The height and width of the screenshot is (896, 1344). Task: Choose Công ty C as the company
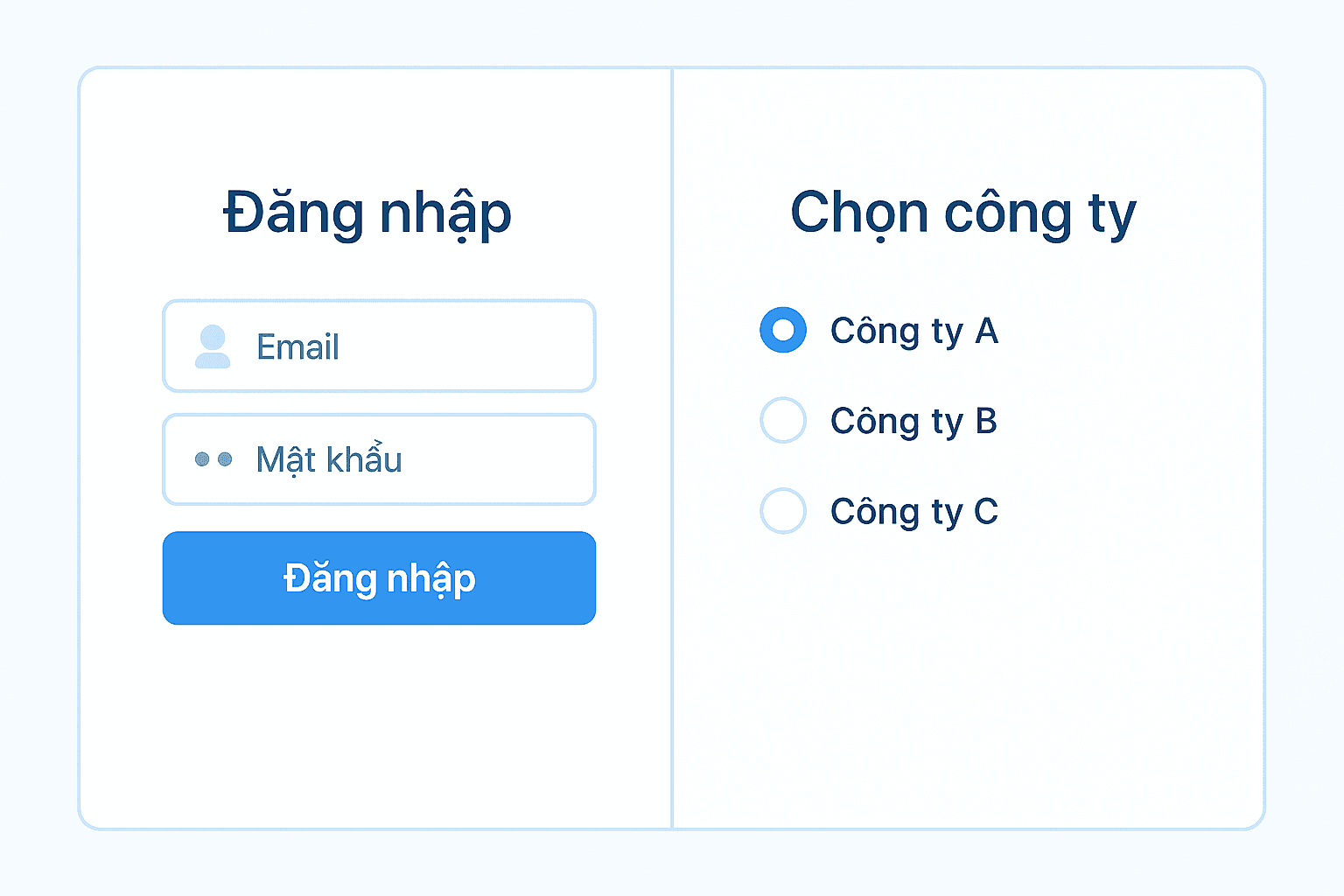782,511
